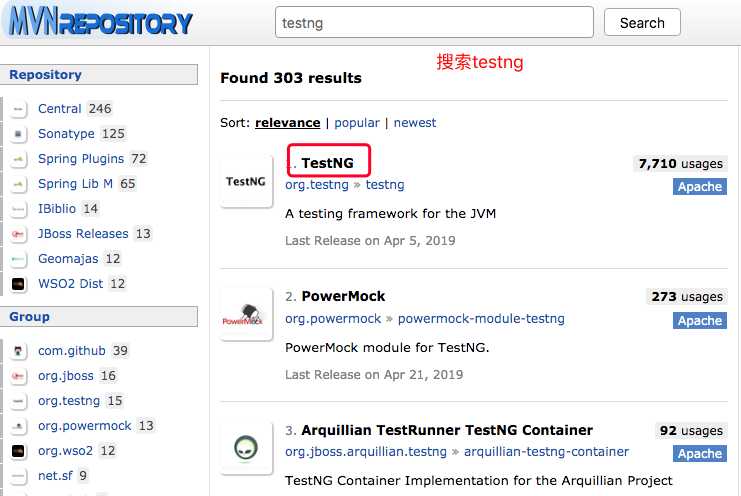
Task: Click the JBoss Releases icon
Action: 18,234
